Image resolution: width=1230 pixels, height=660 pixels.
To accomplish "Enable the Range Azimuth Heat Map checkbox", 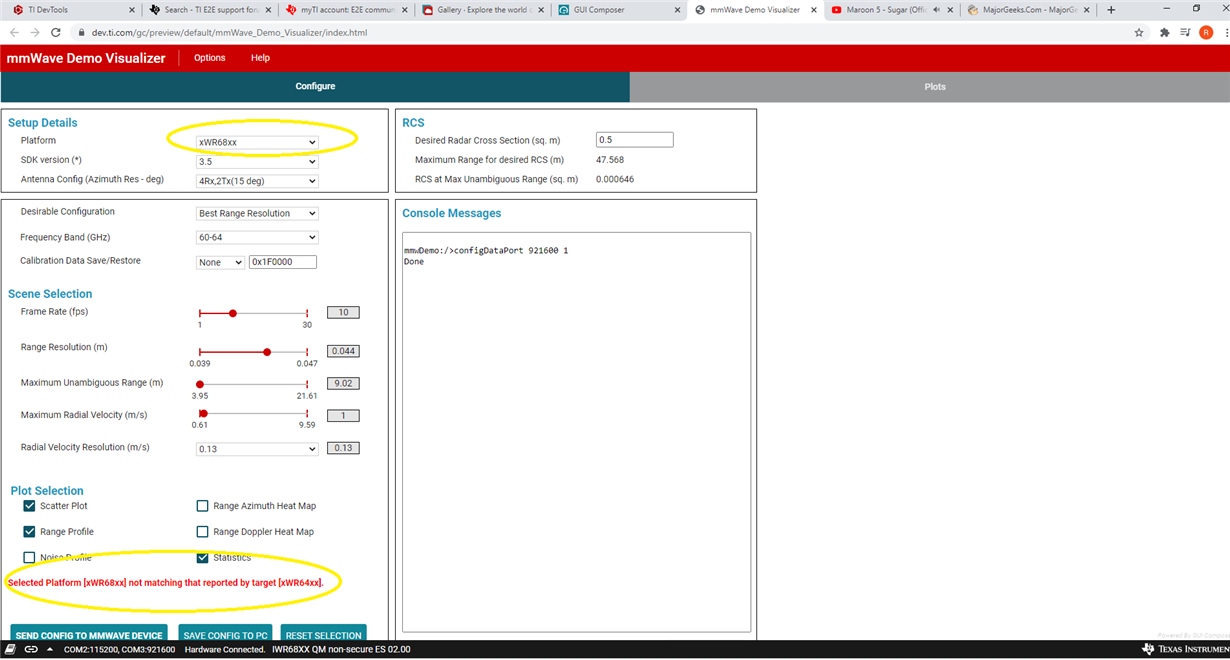I will 203,506.
